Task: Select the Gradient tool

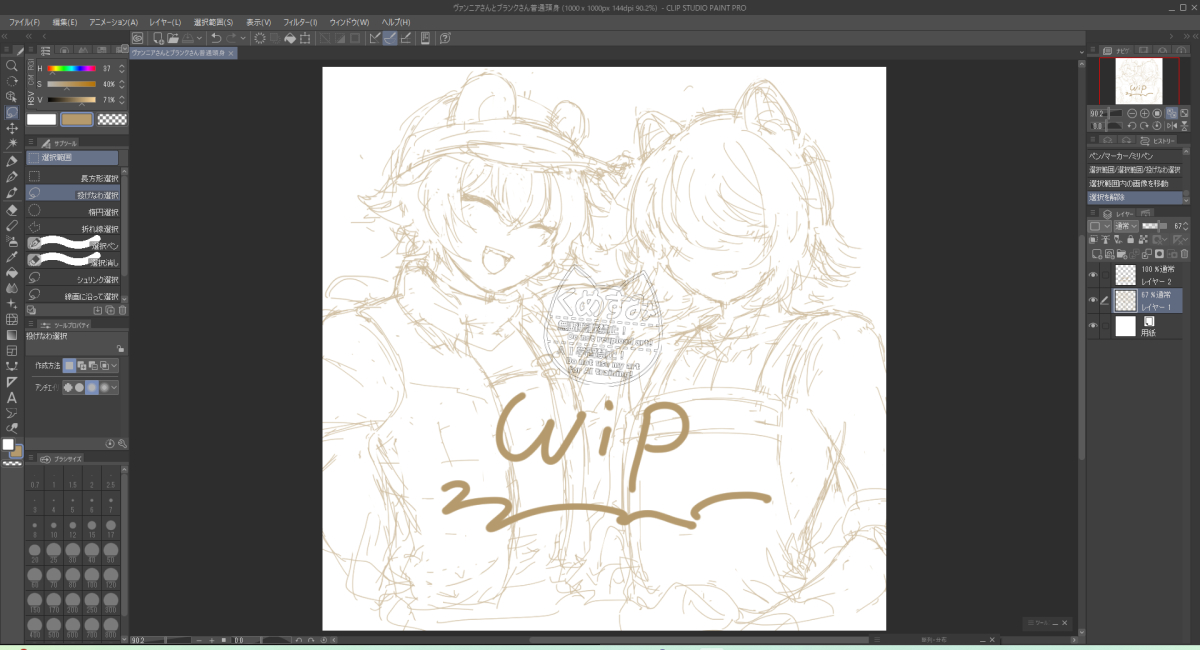Action: click(12, 335)
